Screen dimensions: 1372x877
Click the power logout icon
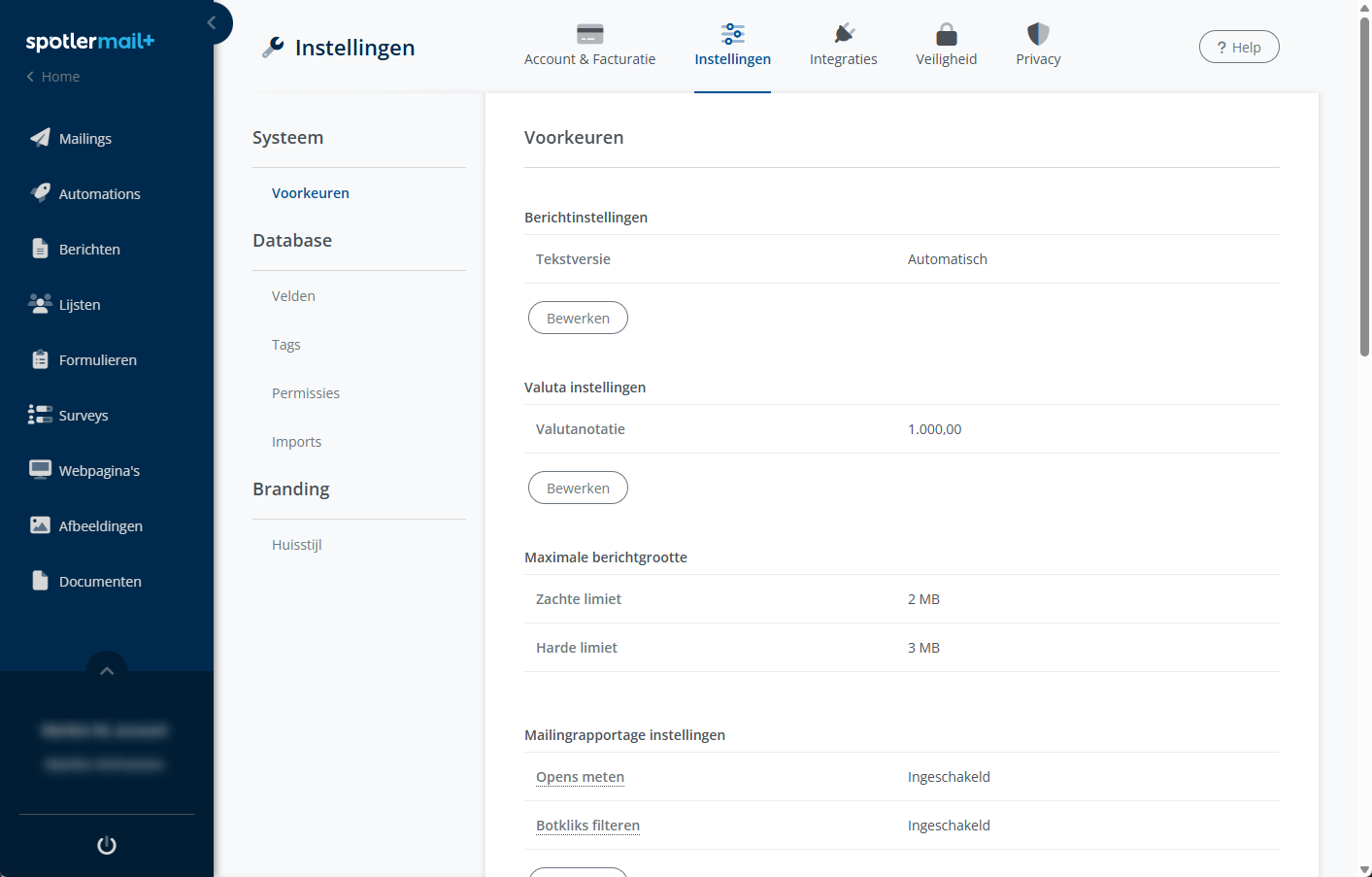pos(107,845)
